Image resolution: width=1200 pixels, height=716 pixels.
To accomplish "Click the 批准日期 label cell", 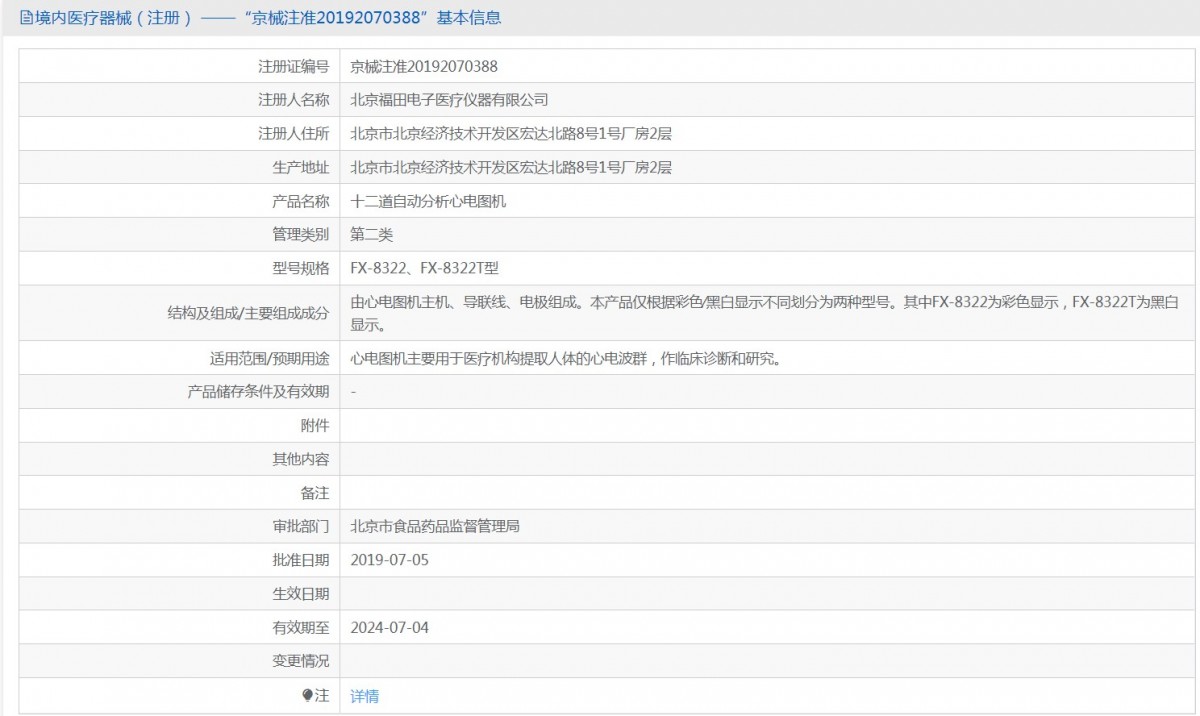I will 180,560.
